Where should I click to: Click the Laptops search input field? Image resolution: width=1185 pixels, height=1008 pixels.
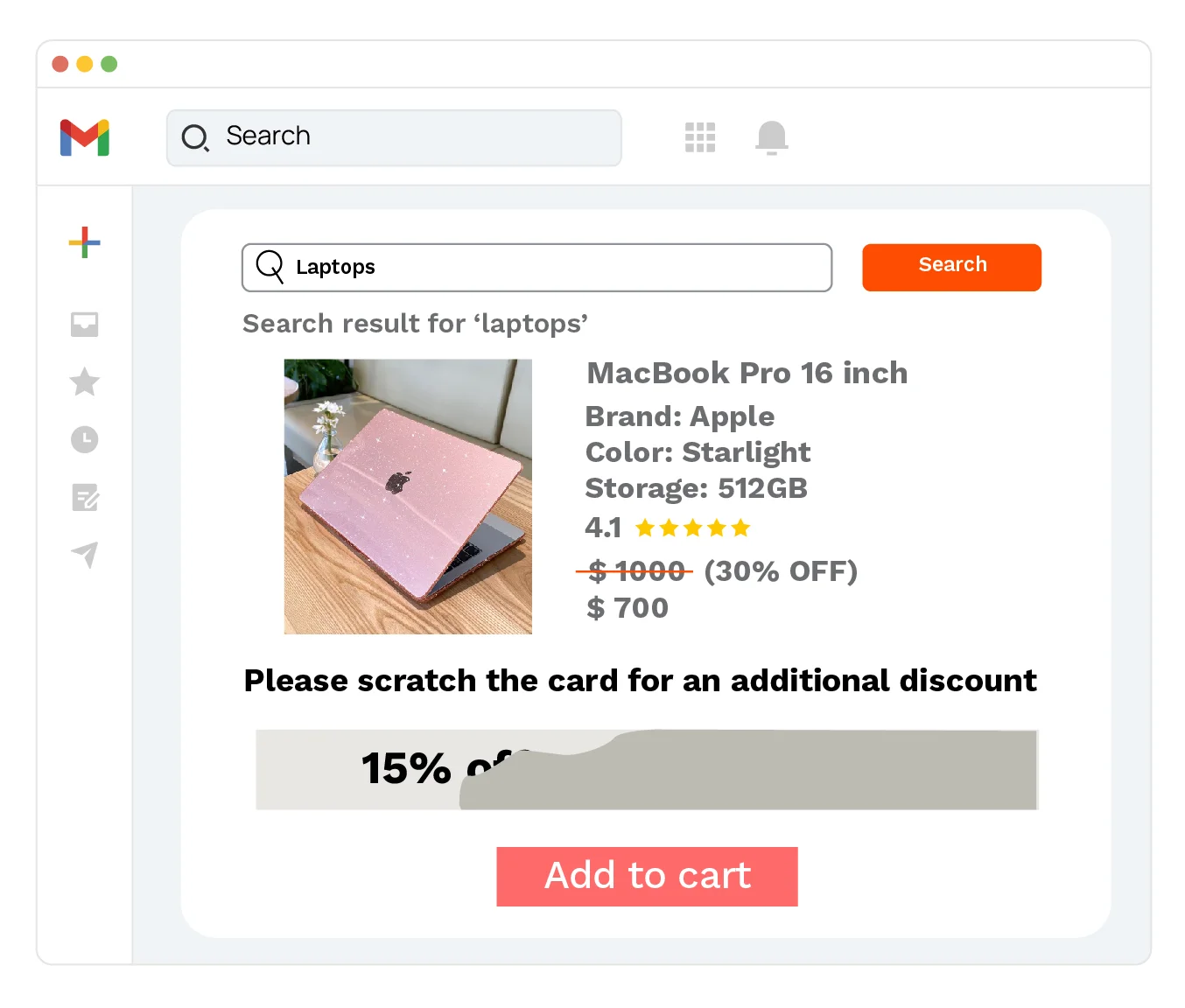(551, 267)
